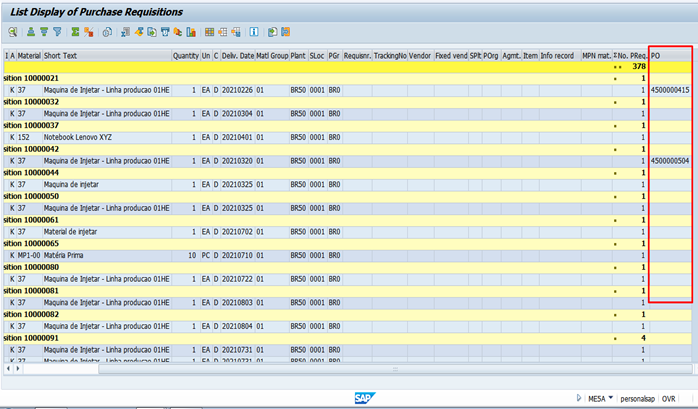Click the Short Text column header

point(61,56)
